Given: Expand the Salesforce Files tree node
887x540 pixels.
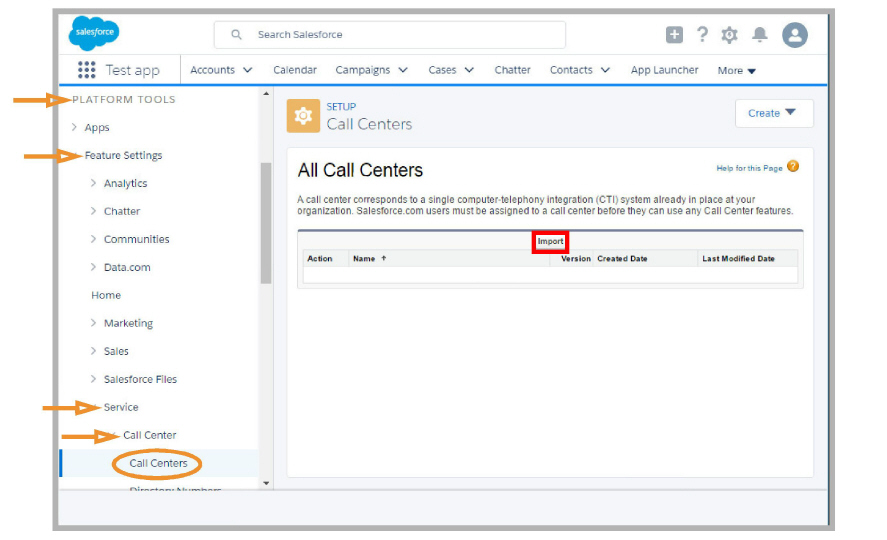Looking at the screenshot, I should point(93,379).
